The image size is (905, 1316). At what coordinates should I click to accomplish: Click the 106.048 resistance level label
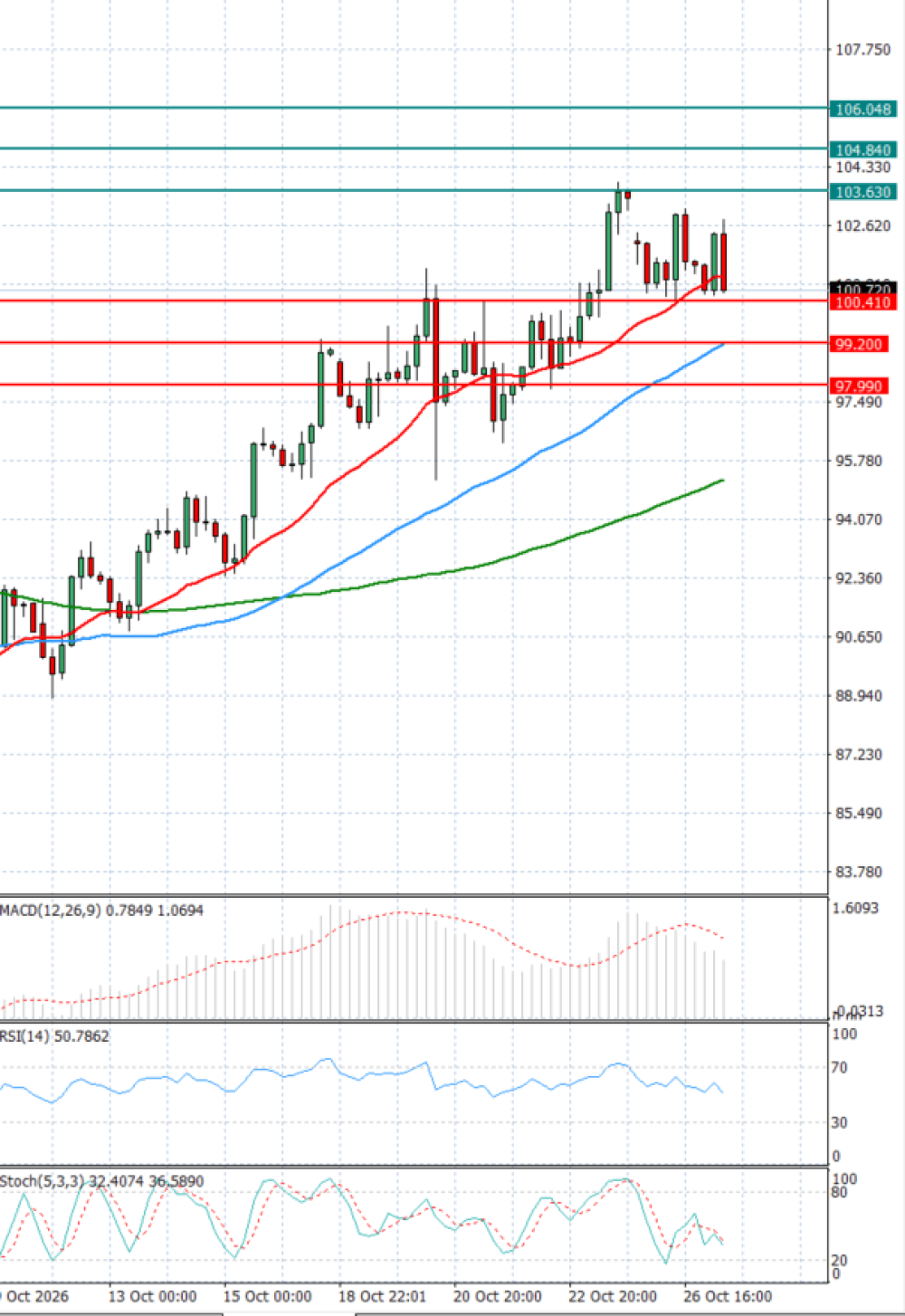(x=862, y=109)
